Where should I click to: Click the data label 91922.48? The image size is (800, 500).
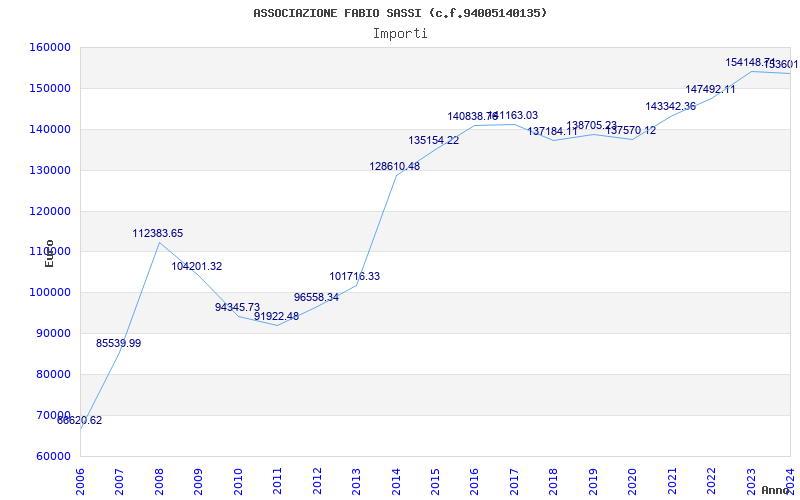tap(277, 316)
